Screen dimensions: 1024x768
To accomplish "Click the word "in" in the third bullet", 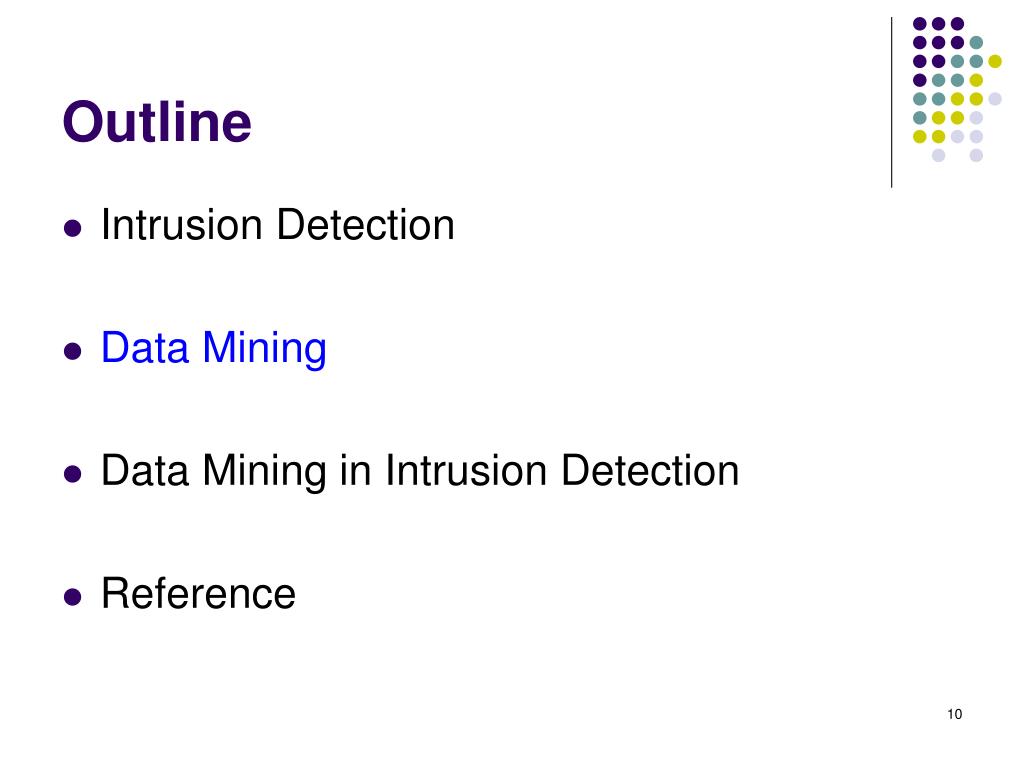I will [355, 470].
